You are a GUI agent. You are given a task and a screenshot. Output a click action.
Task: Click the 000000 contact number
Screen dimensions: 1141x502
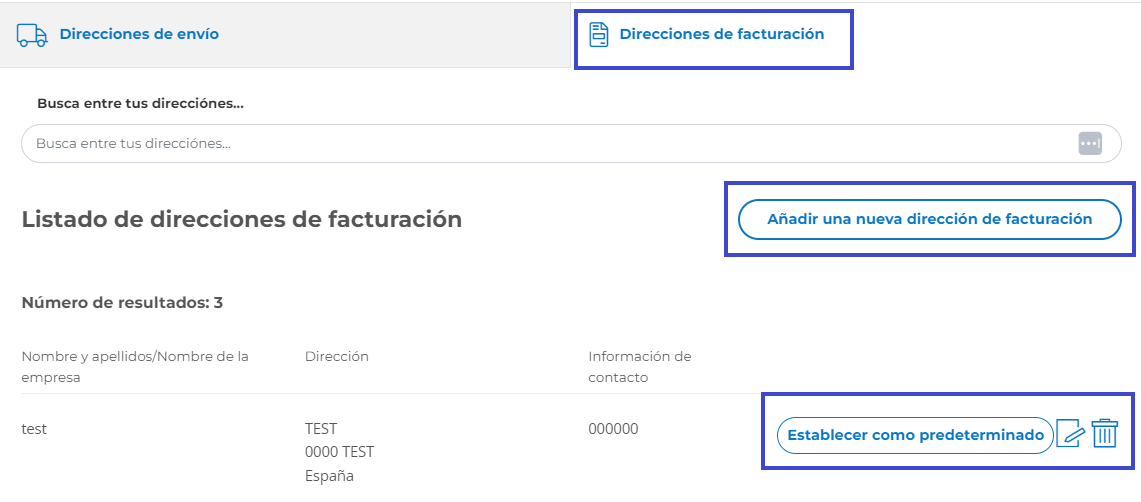click(x=613, y=429)
